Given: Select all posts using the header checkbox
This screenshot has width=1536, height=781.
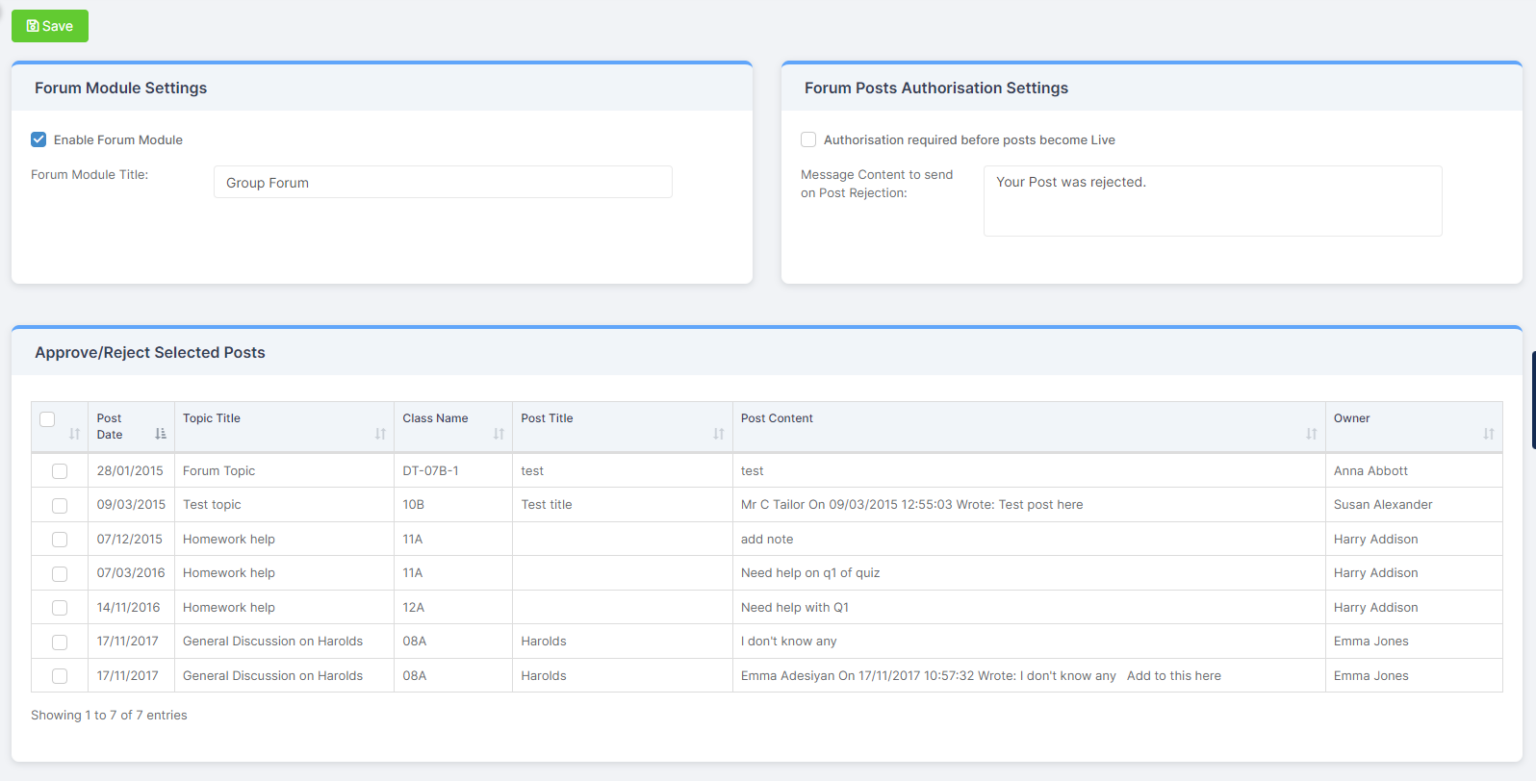Looking at the screenshot, I should (x=47, y=417).
